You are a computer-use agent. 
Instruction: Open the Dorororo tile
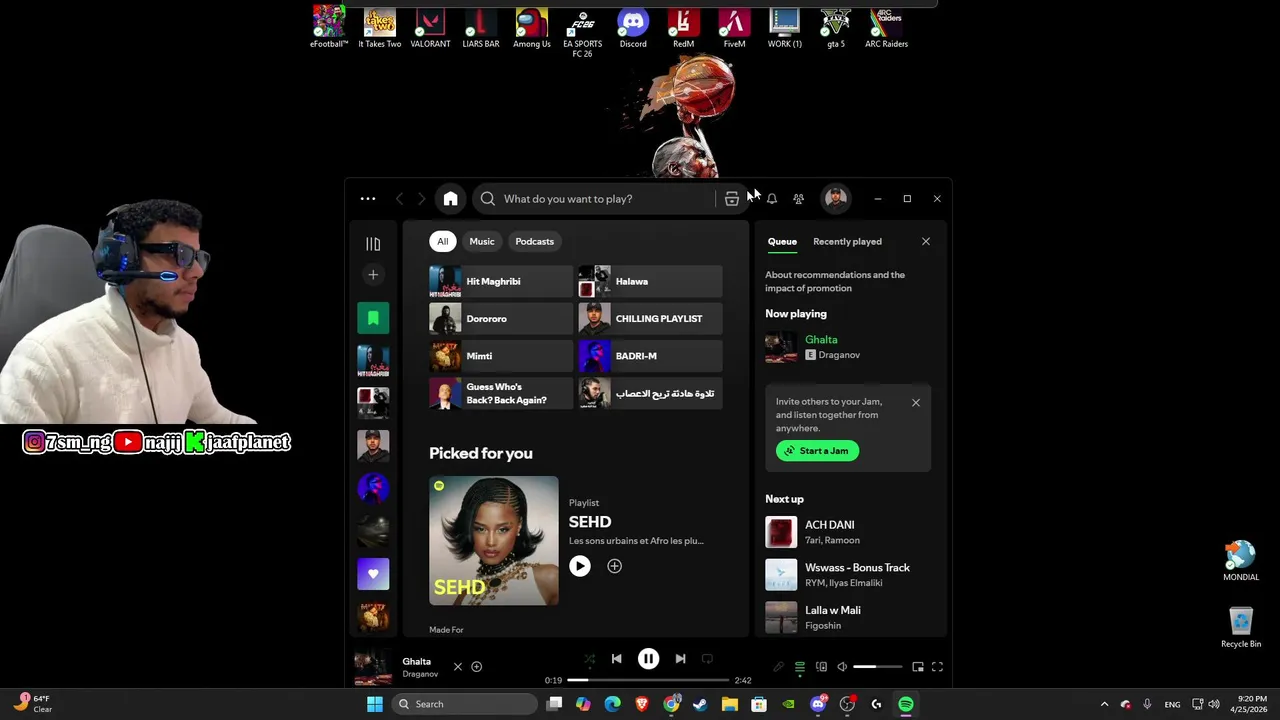pos(501,319)
